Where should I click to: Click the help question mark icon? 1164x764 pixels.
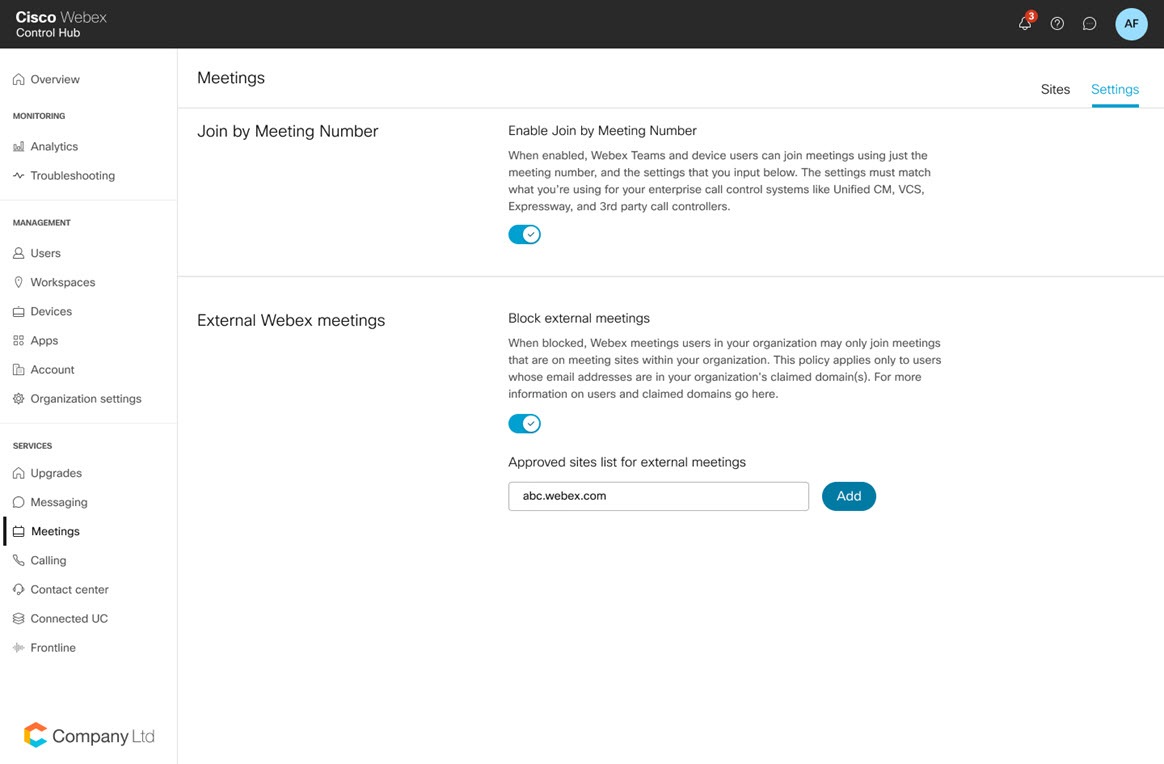1057,24
